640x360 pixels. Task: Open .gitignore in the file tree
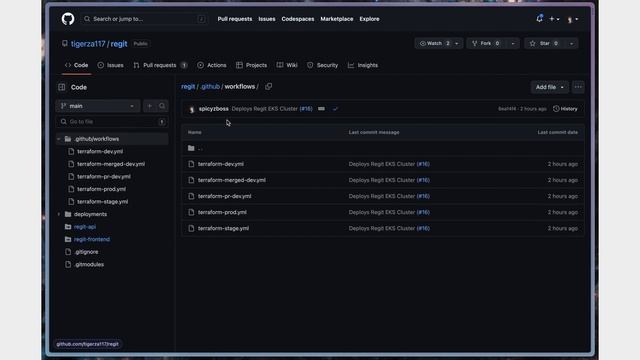[x=87, y=252]
